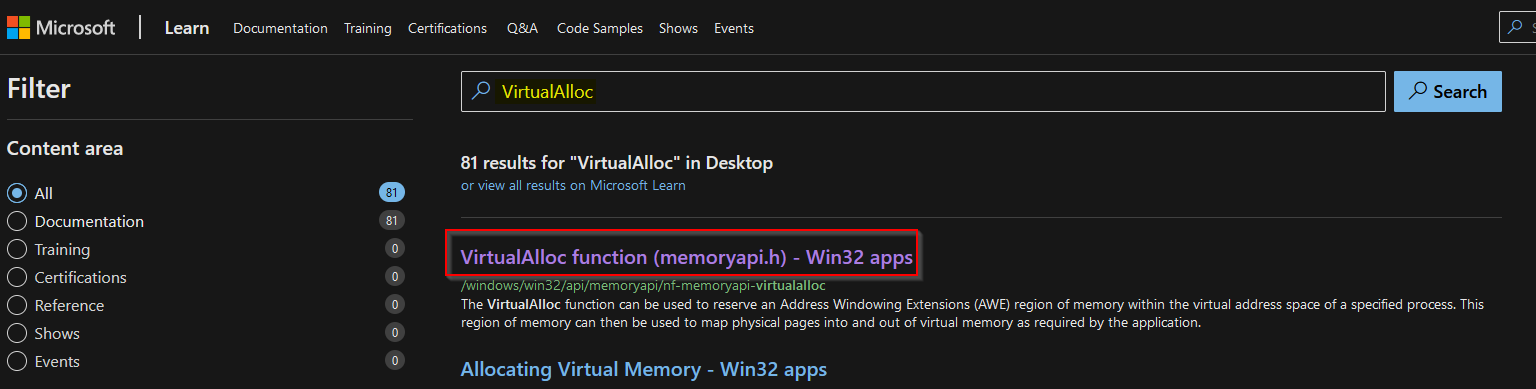The image size is (1536, 389).
Task: Select the Events filter radio button
Action: [16, 361]
